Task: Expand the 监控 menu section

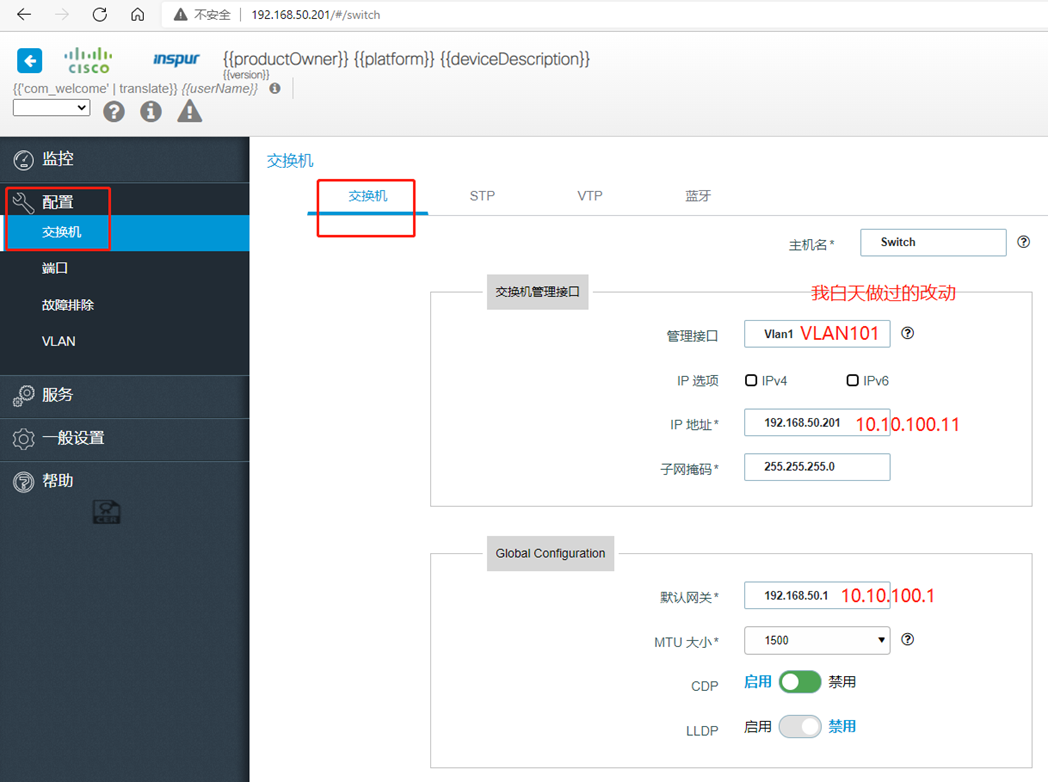Action: tap(124, 159)
